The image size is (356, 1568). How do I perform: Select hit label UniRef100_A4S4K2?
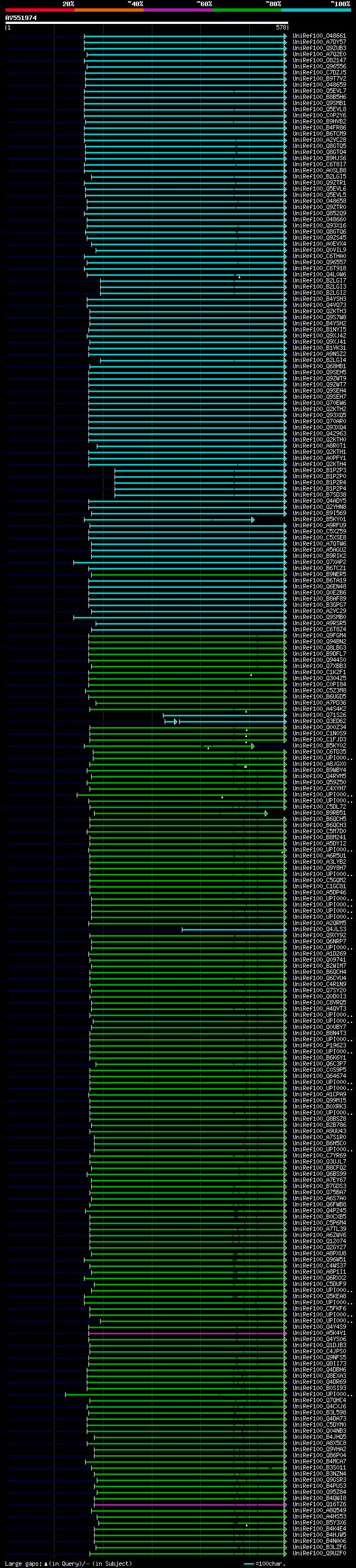click(319, 709)
